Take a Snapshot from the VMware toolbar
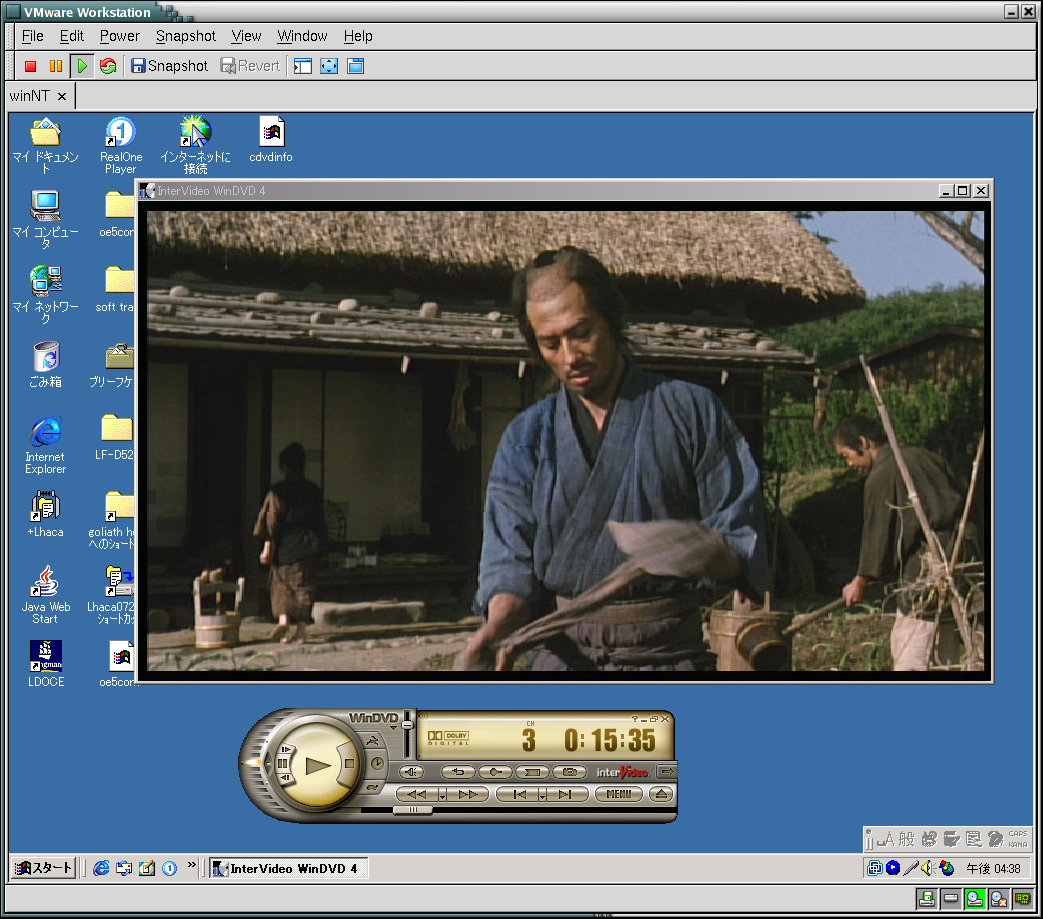The image size is (1043, 919). point(170,66)
